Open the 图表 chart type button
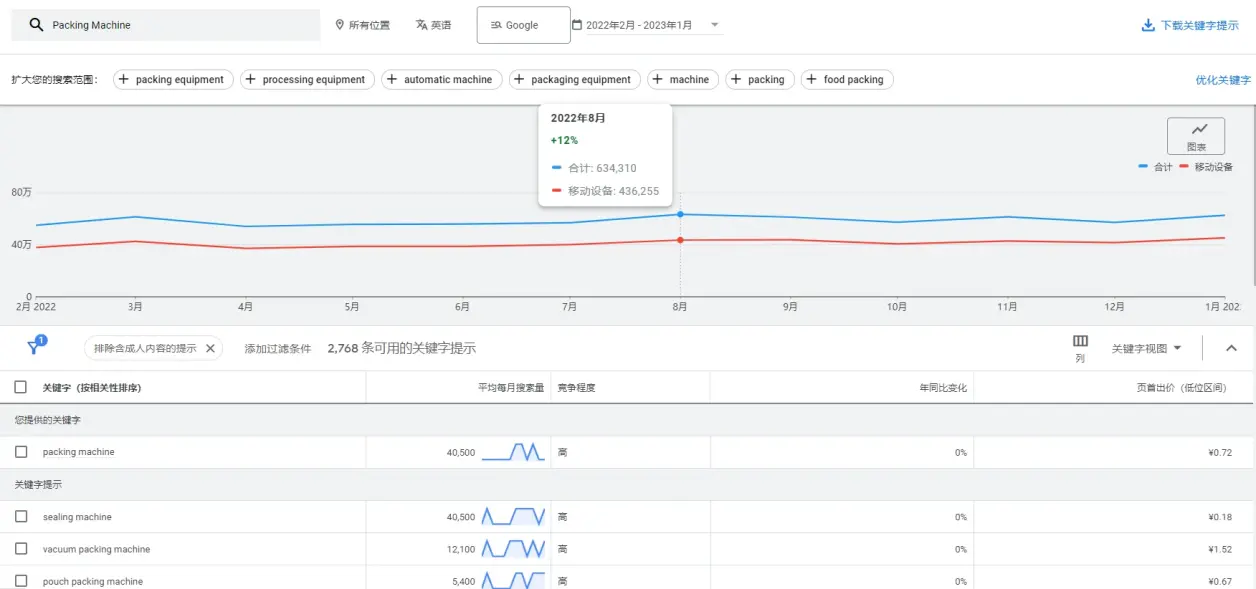The height and width of the screenshot is (589, 1256). tap(1196, 136)
